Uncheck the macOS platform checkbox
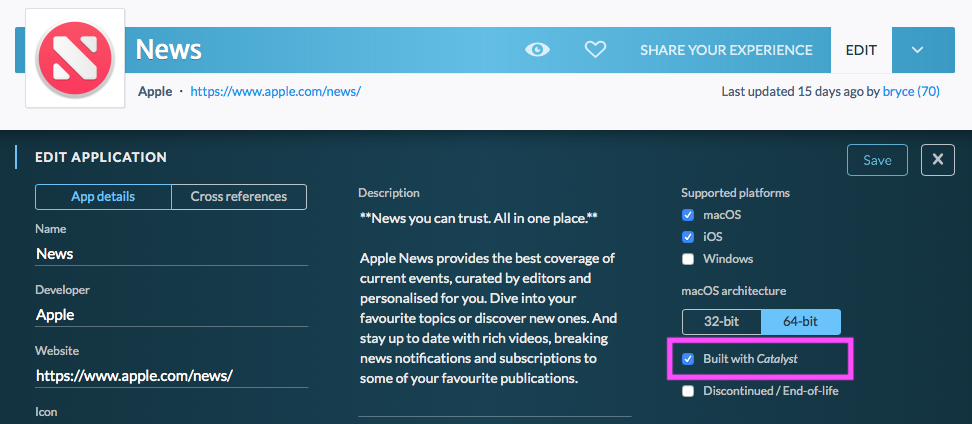 pos(687,215)
